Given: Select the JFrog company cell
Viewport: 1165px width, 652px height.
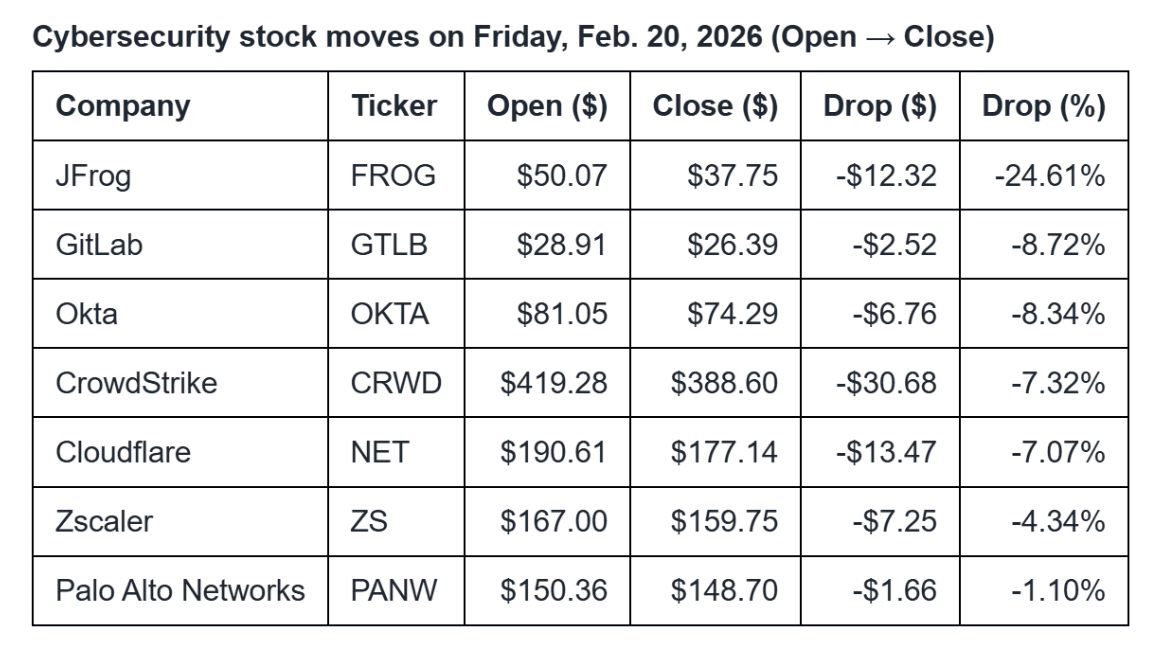Looking at the screenshot, I should (x=94, y=176).
